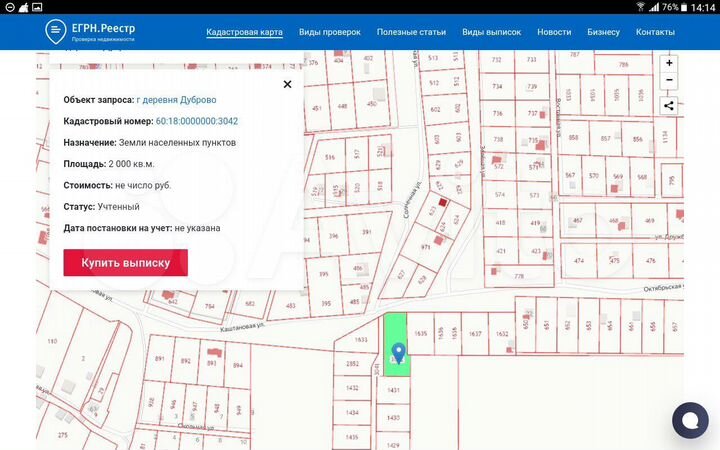Select Виды выписок in navigation
Viewport: 720px width, 450px height.
491,32
